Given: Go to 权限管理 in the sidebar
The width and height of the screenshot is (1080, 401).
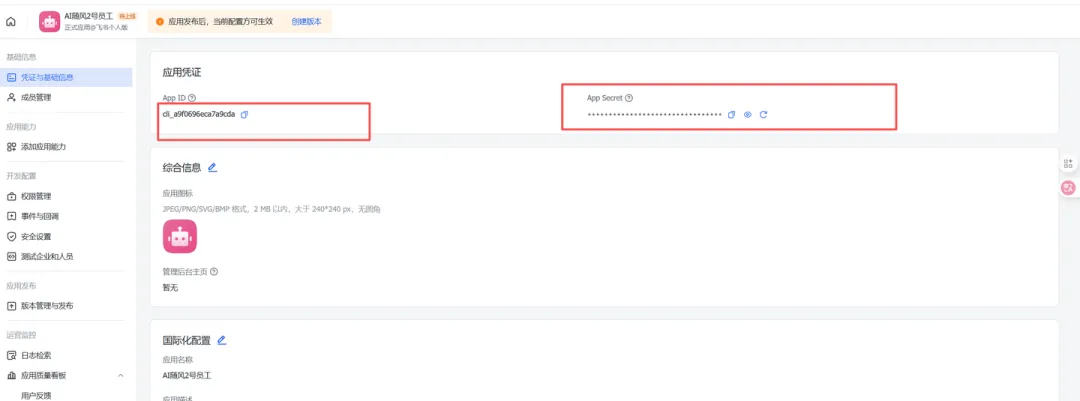Looking at the screenshot, I should [x=36, y=196].
